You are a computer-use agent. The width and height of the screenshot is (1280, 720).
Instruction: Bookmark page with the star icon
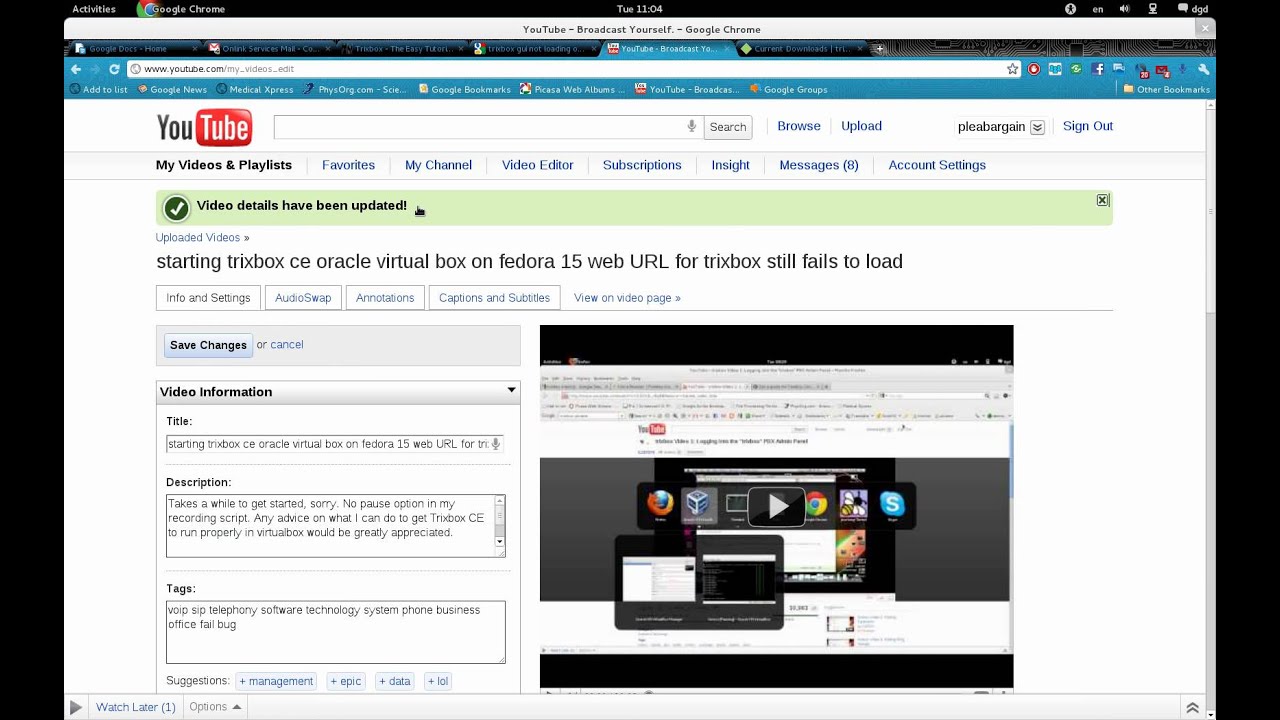pos(1013,69)
